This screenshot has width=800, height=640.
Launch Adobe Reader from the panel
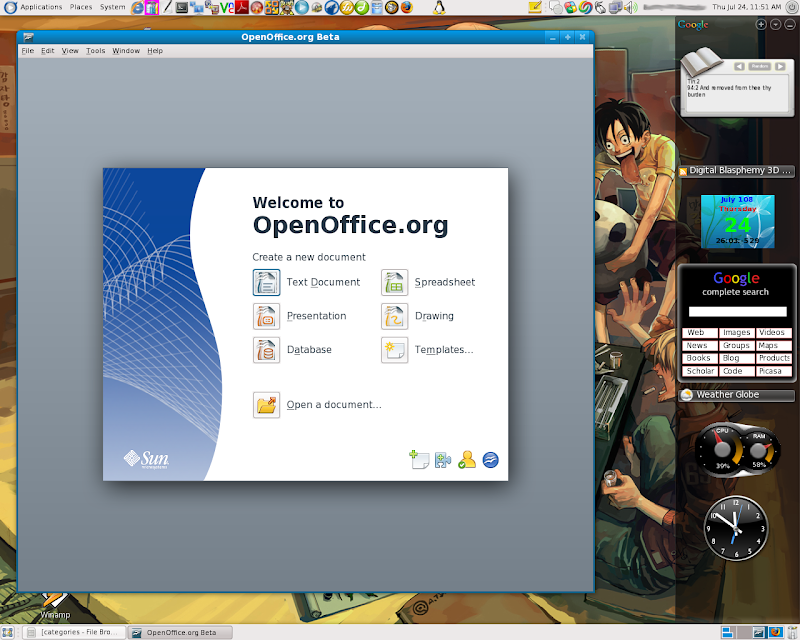tap(242, 7)
